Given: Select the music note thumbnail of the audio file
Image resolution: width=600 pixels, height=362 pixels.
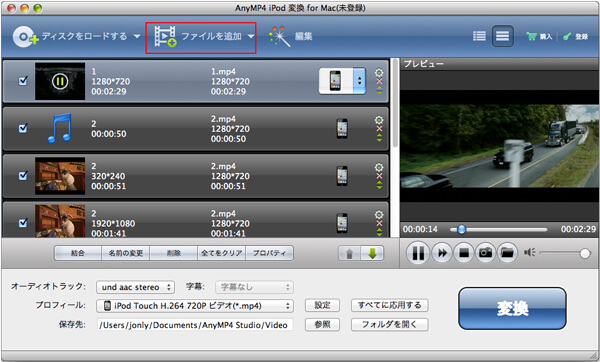Looking at the screenshot, I should [x=60, y=128].
